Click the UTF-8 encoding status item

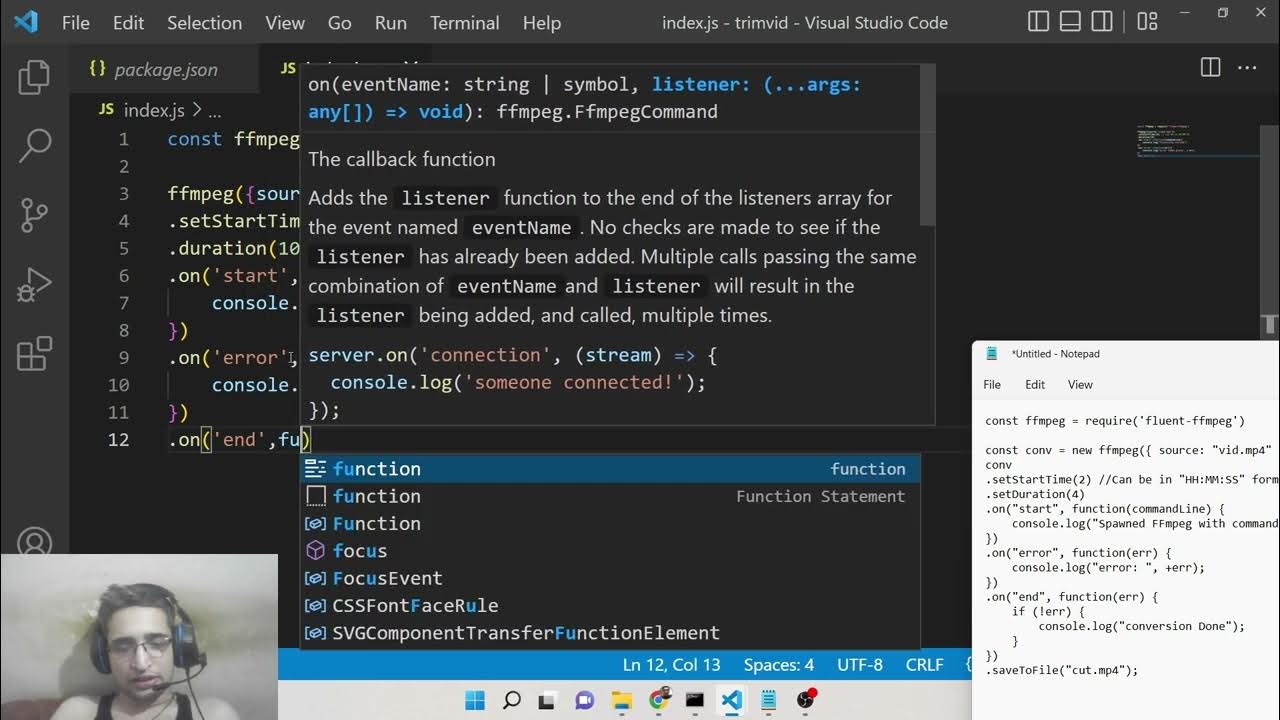coord(859,665)
